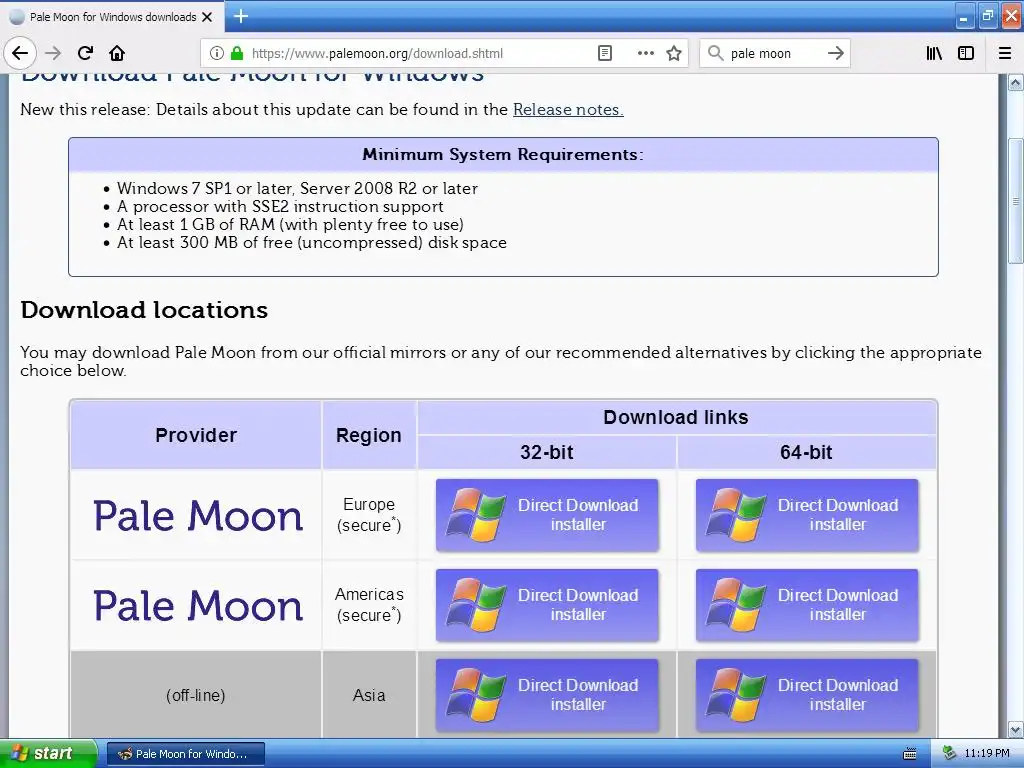Click the 64-bit column header
Viewport: 1024px width, 768px height.
pyautogui.click(x=807, y=452)
